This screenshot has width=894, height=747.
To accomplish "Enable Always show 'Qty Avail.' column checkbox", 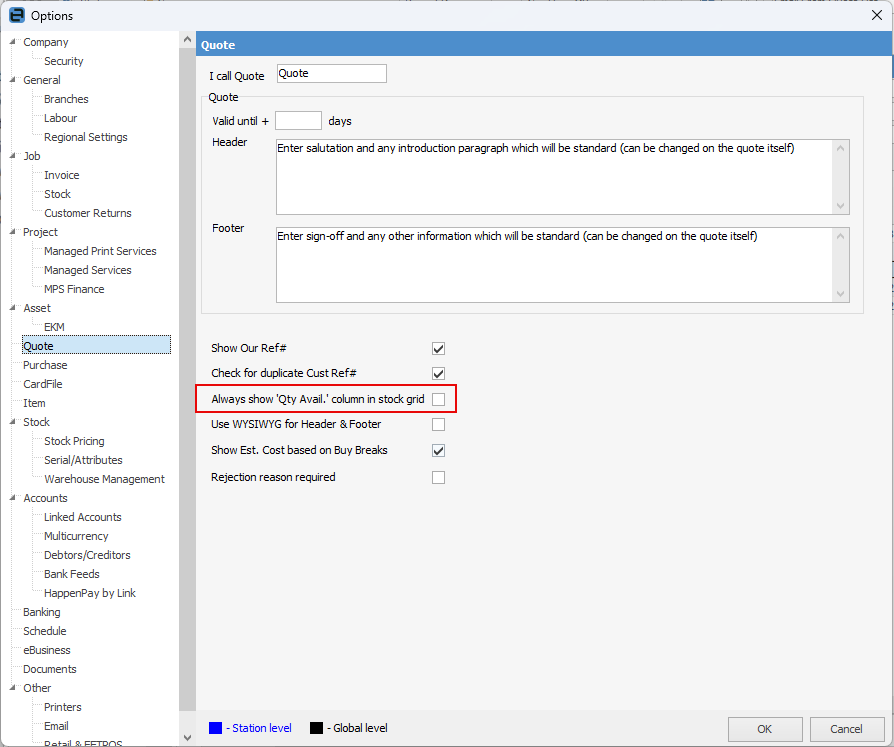I will point(438,399).
